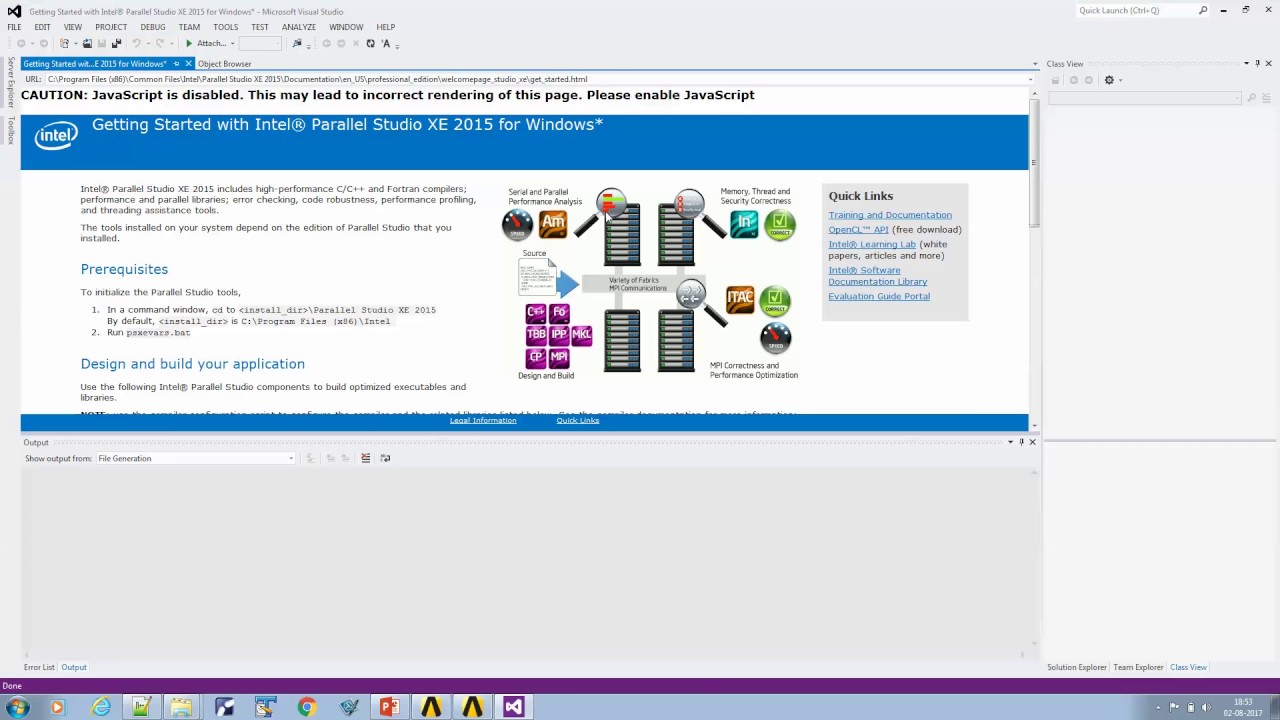Pin the Getting Started document tab
This screenshot has height=720, width=1280.
[176, 63]
